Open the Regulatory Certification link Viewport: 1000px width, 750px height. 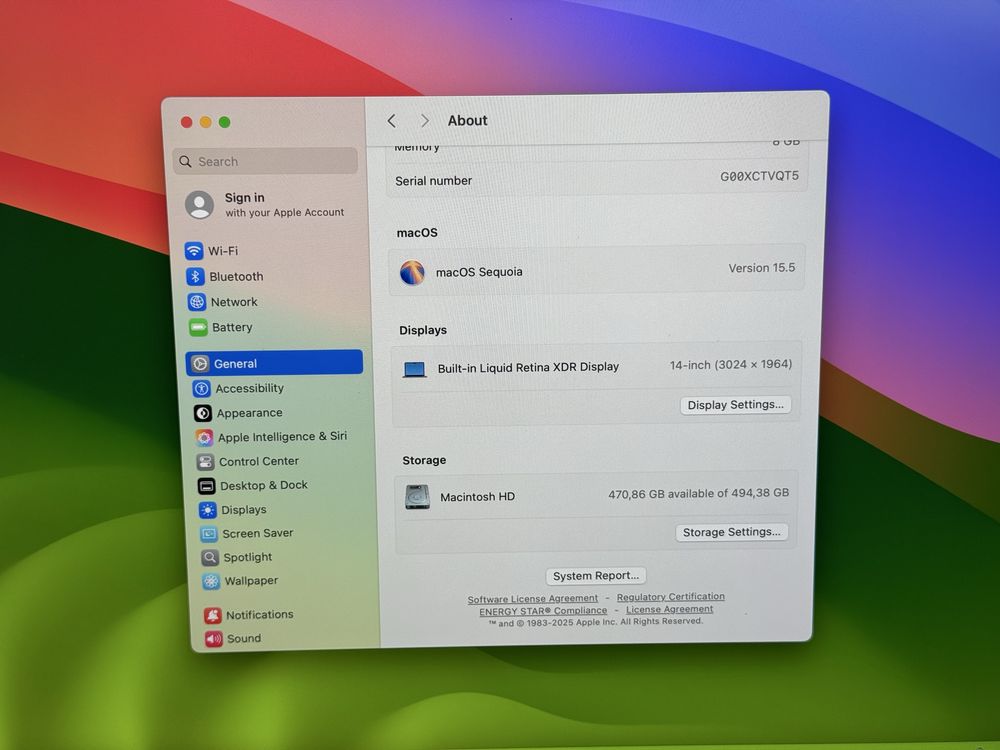(x=670, y=597)
